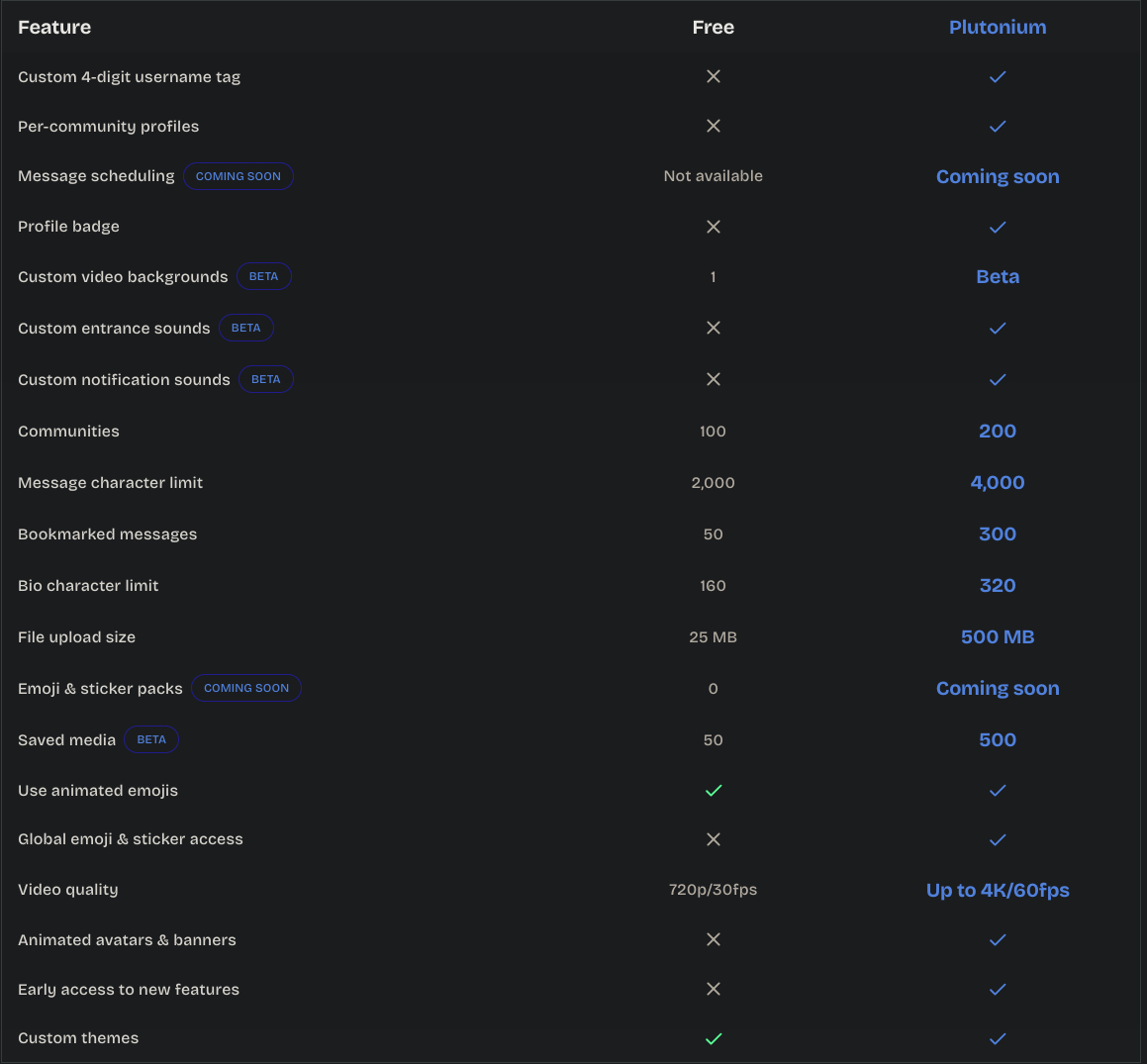The height and width of the screenshot is (1064, 1147).
Task: Click Plutonium checkmark for Custom entrance sounds
Action: click(x=998, y=329)
